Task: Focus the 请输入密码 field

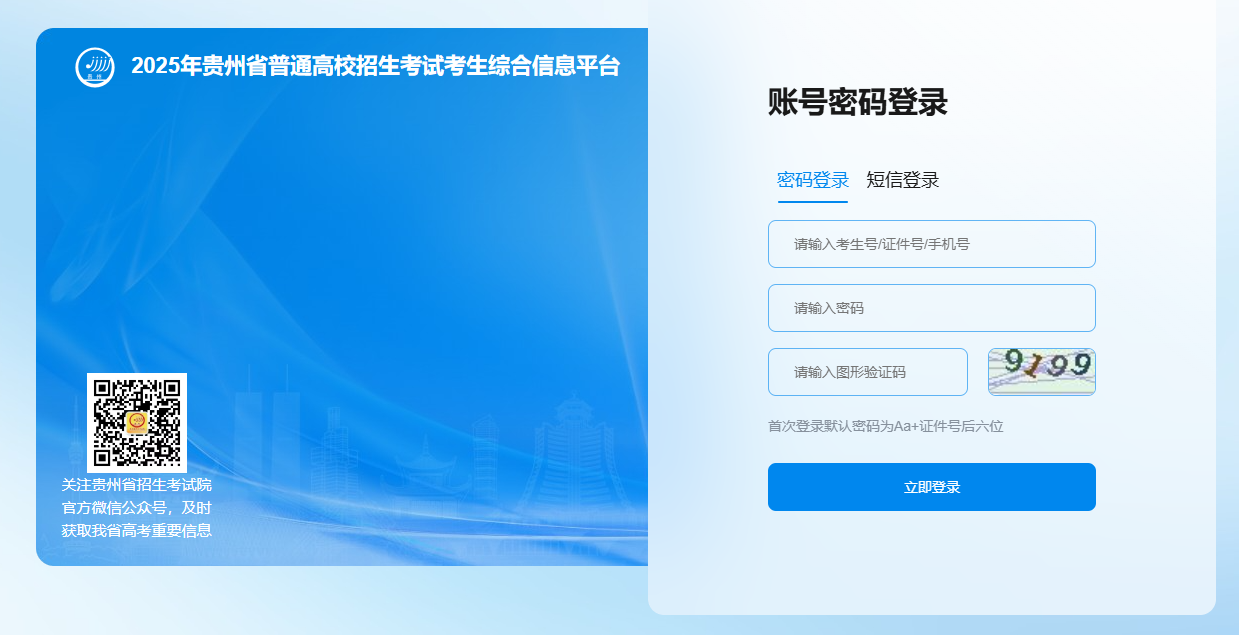Action: click(932, 308)
